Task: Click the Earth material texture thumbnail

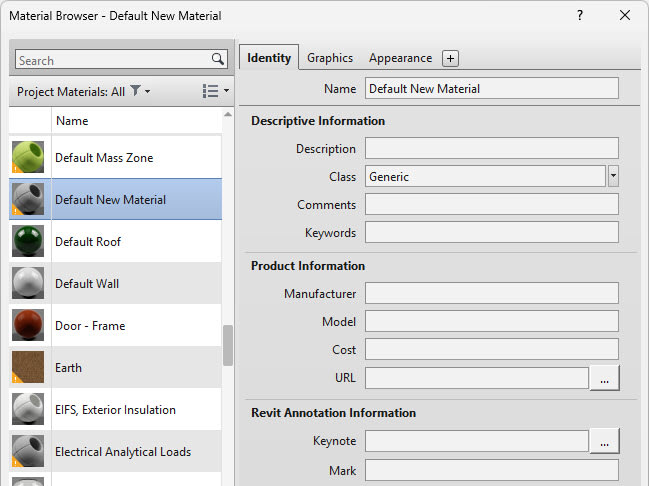Action: [28, 368]
